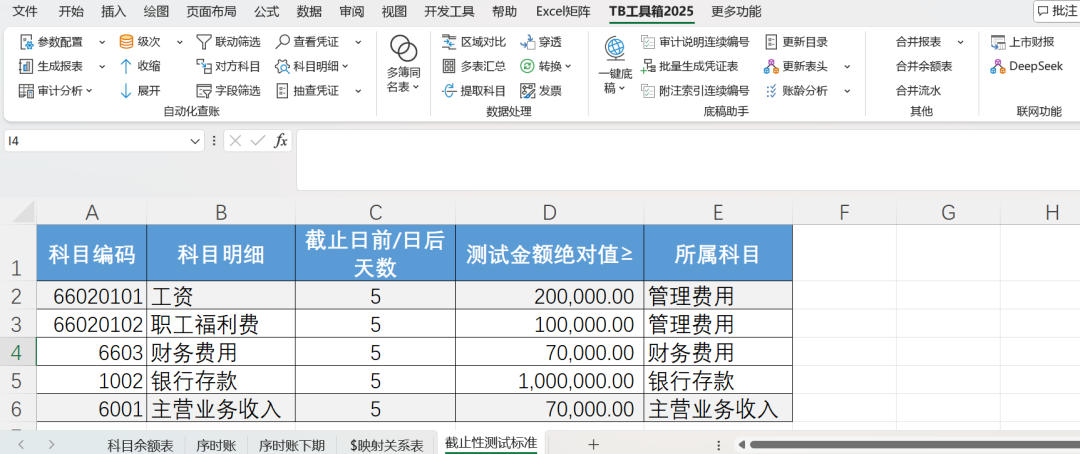Click the 批注 comments button
This screenshot has width=1080, height=454.
1057,11
